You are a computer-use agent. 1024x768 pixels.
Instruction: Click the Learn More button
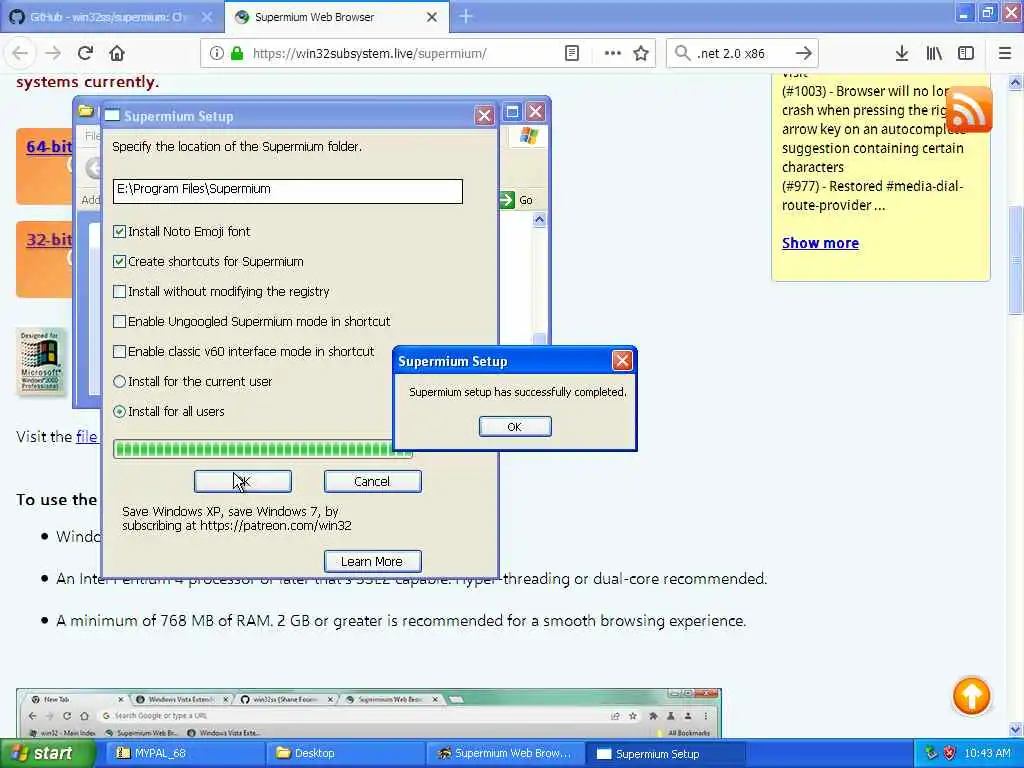coord(372,561)
